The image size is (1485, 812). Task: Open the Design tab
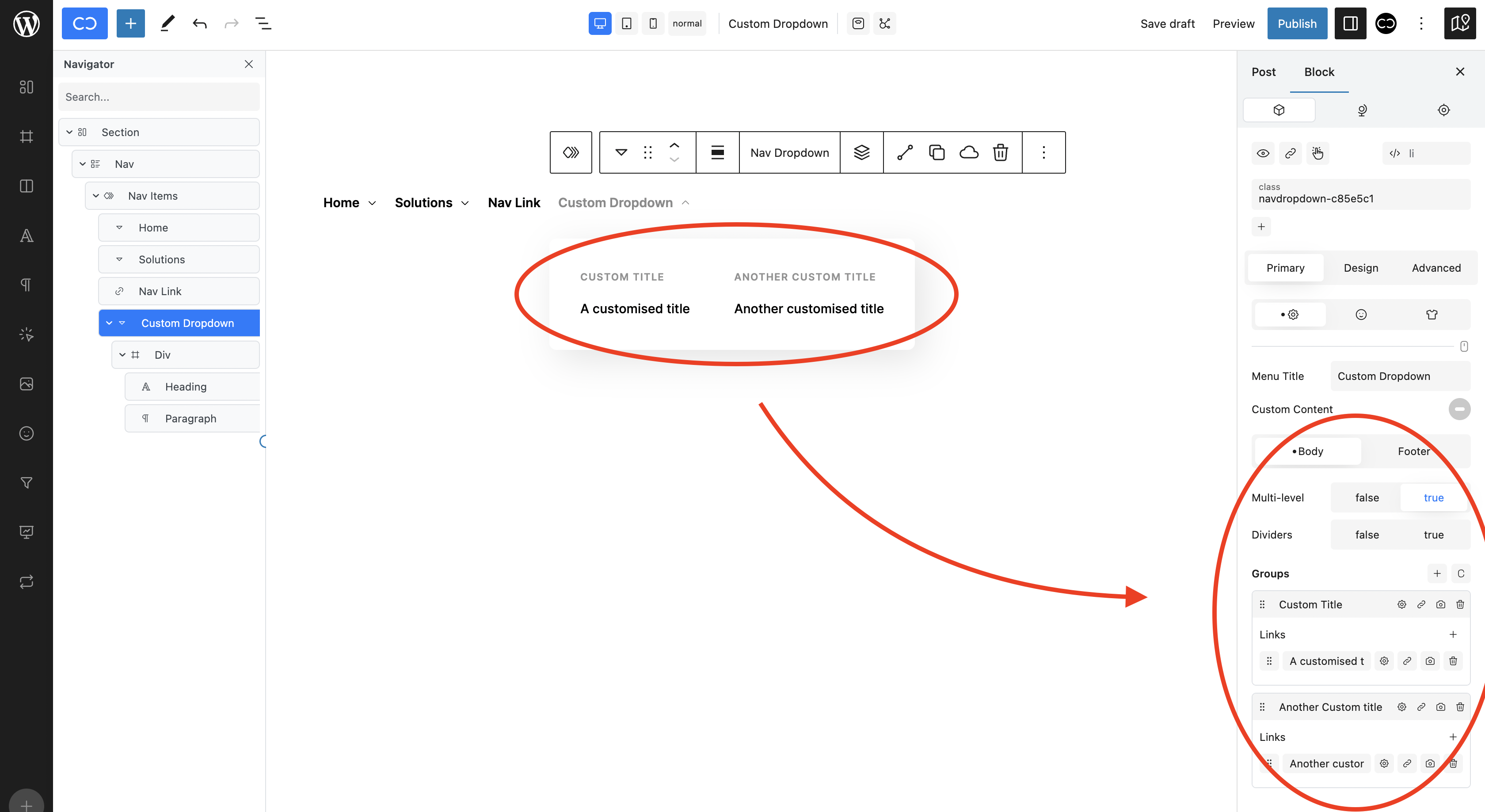pos(1360,268)
